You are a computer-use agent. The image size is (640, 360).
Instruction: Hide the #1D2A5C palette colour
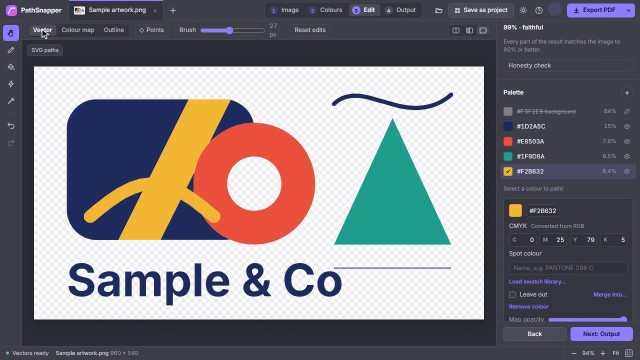[x=627, y=127]
